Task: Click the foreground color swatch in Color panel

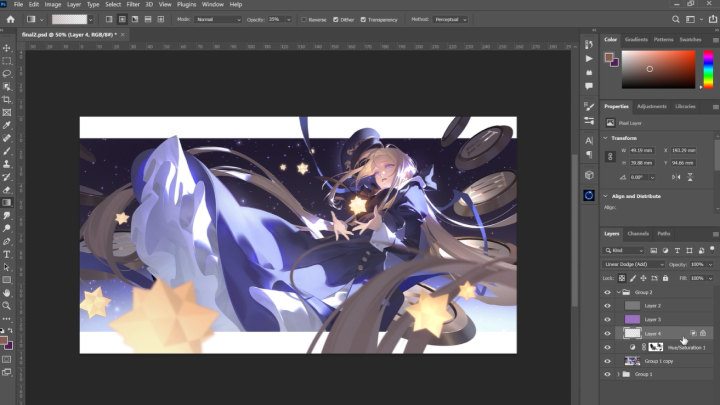Action: 609,57
